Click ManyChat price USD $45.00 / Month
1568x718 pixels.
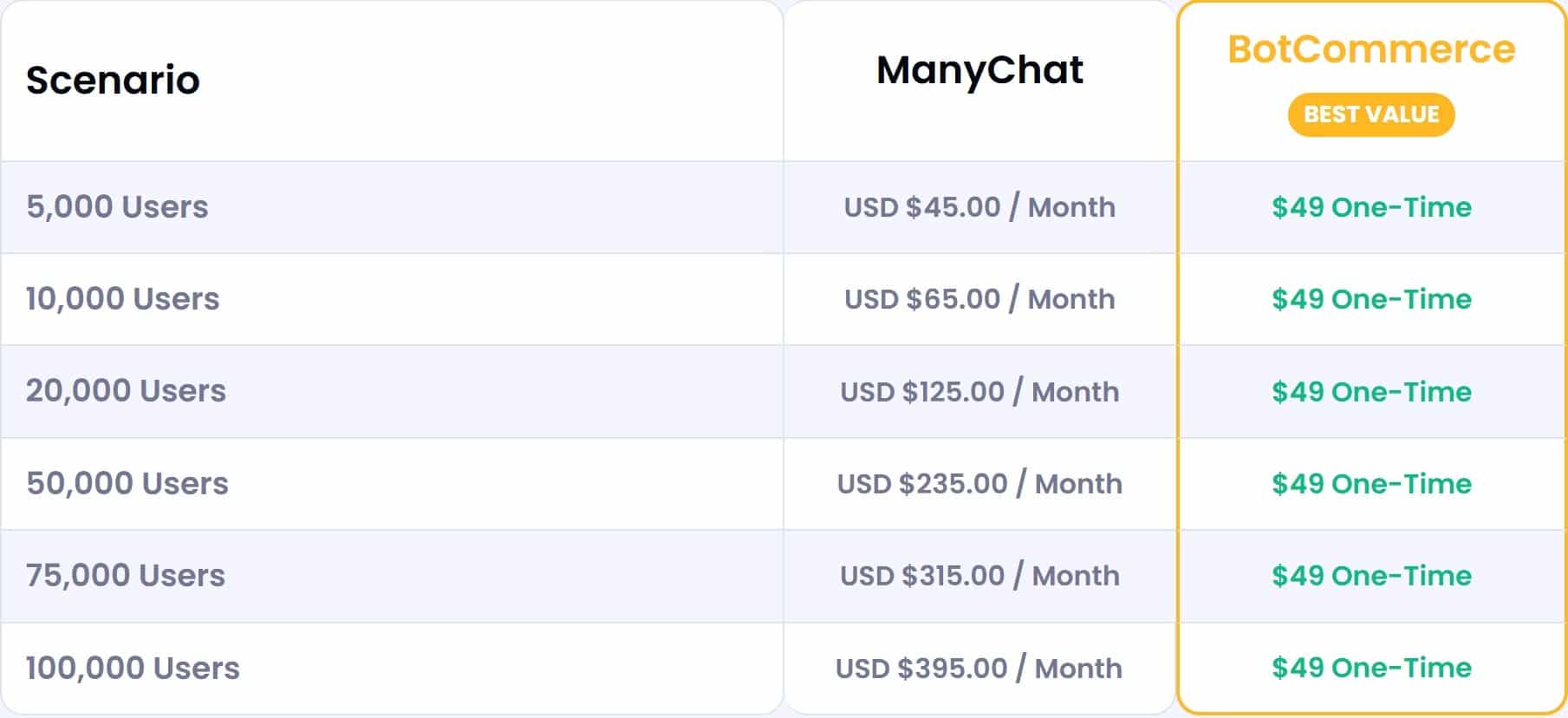click(979, 207)
